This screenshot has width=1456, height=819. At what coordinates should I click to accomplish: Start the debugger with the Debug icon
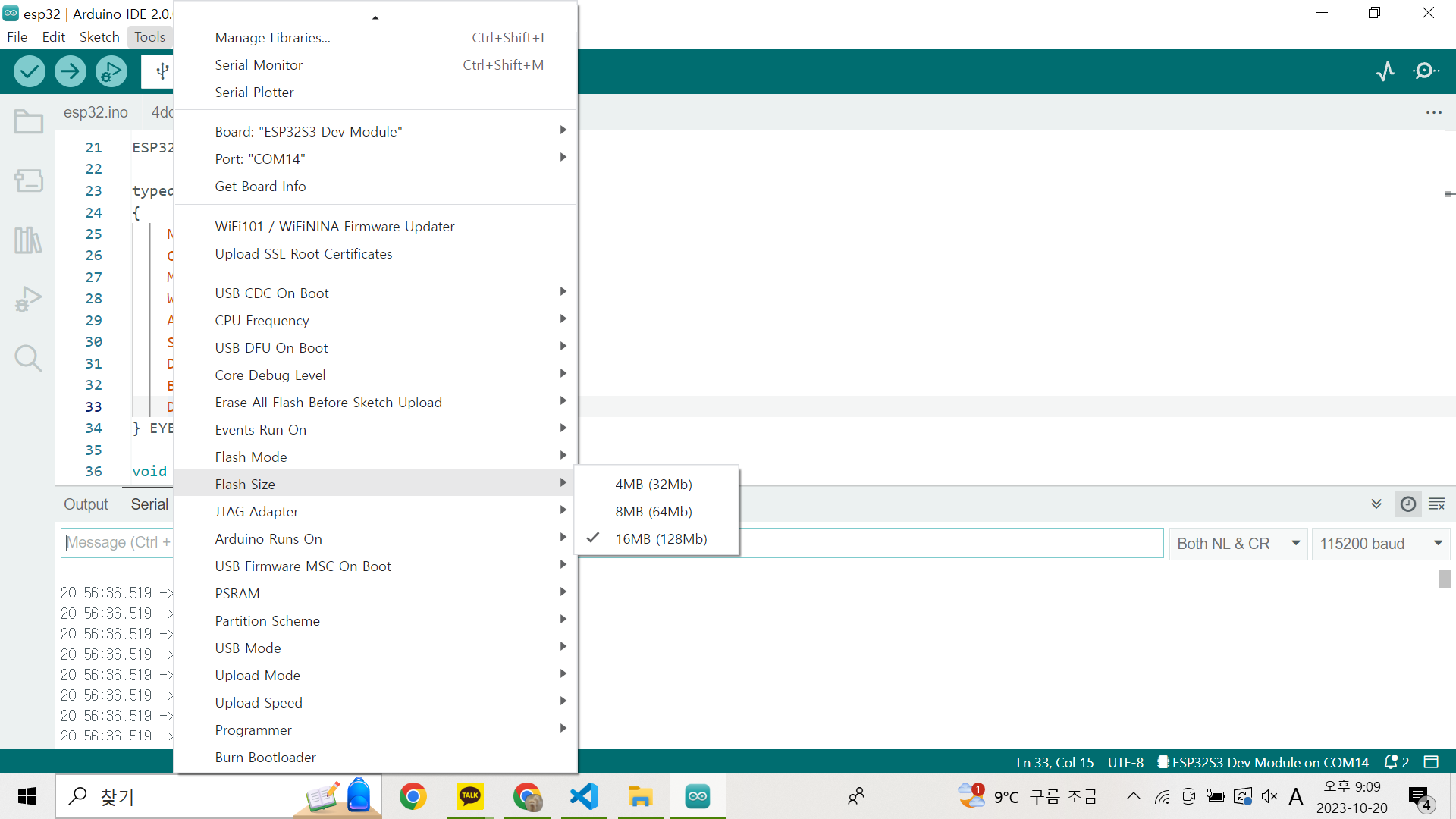[x=111, y=71]
